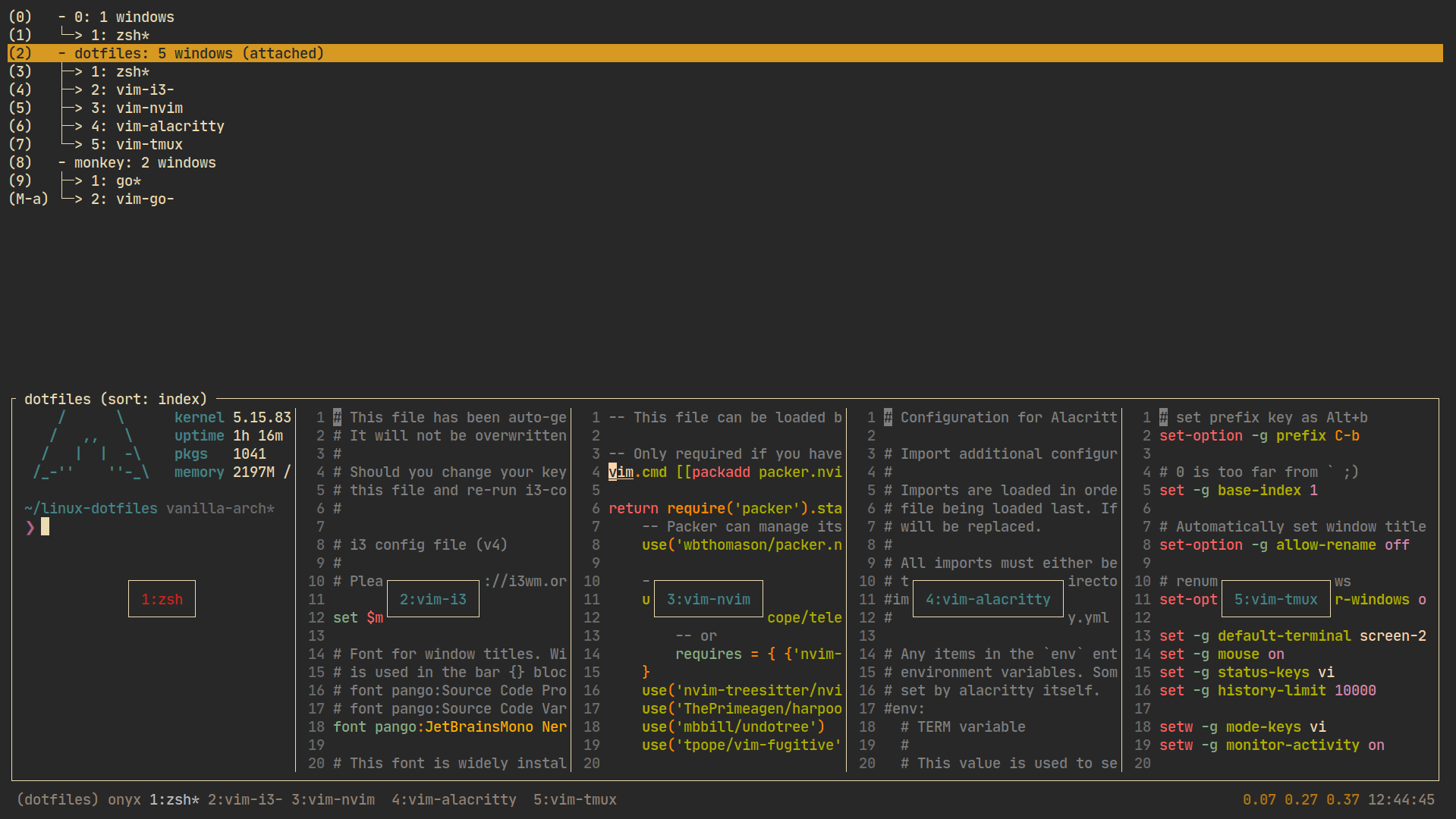Click 'uptime 1h 16m' line in zsh preview

tap(229, 435)
